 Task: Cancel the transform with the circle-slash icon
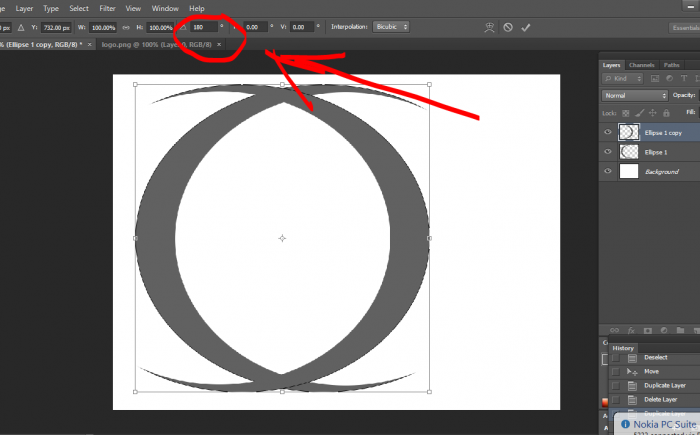point(508,27)
